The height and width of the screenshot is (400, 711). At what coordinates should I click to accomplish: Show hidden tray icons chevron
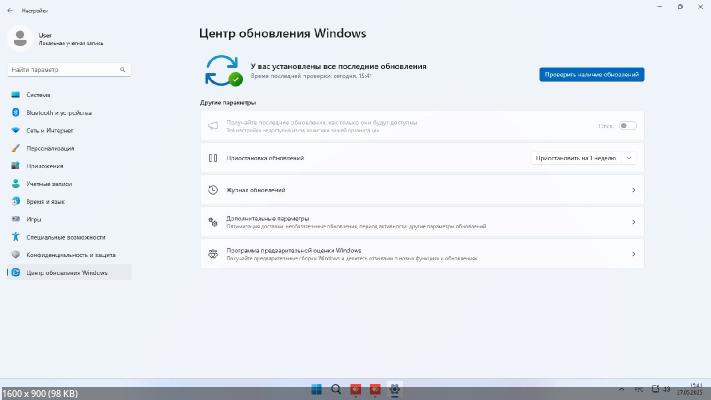coord(621,389)
